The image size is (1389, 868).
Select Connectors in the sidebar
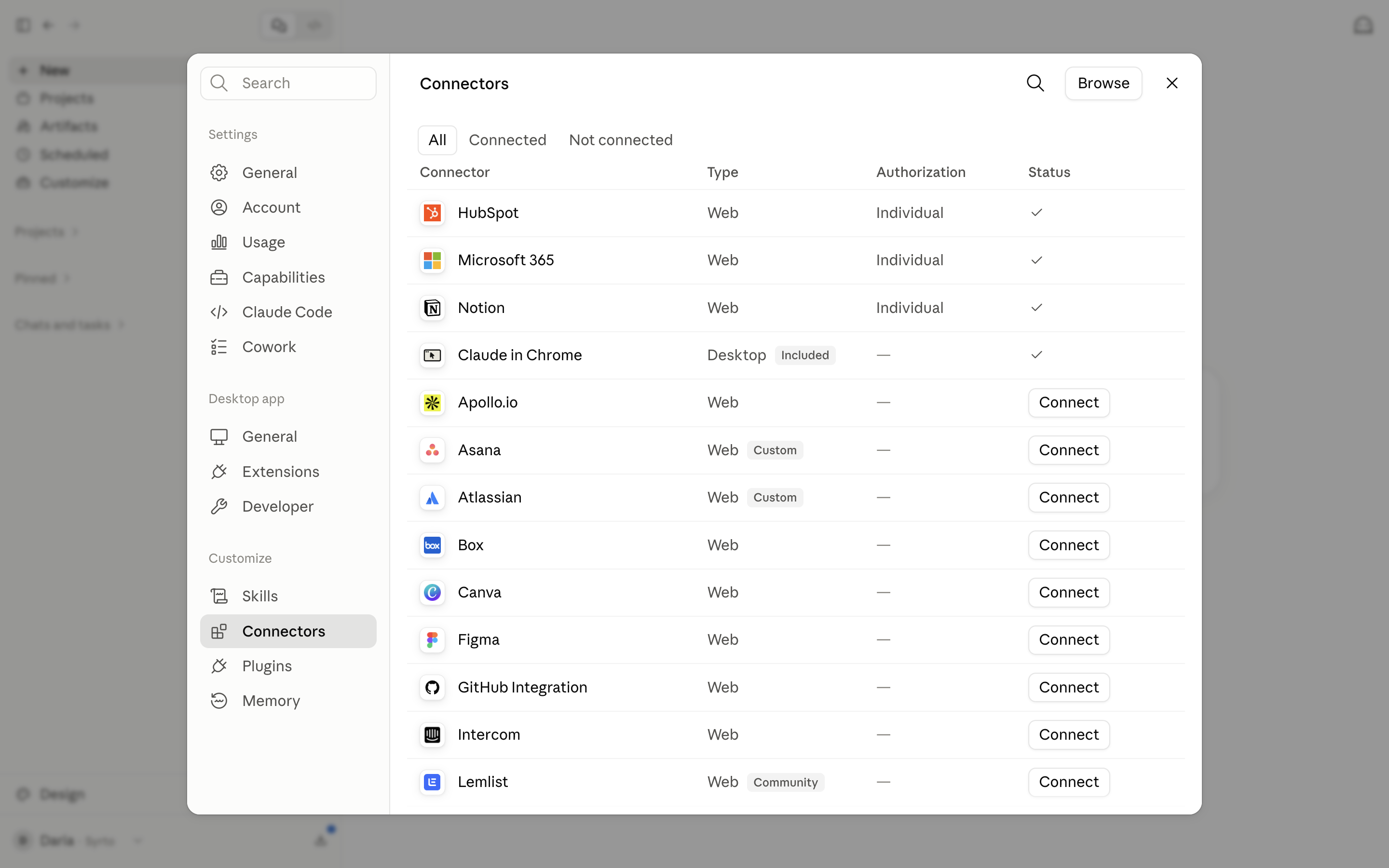click(288, 631)
